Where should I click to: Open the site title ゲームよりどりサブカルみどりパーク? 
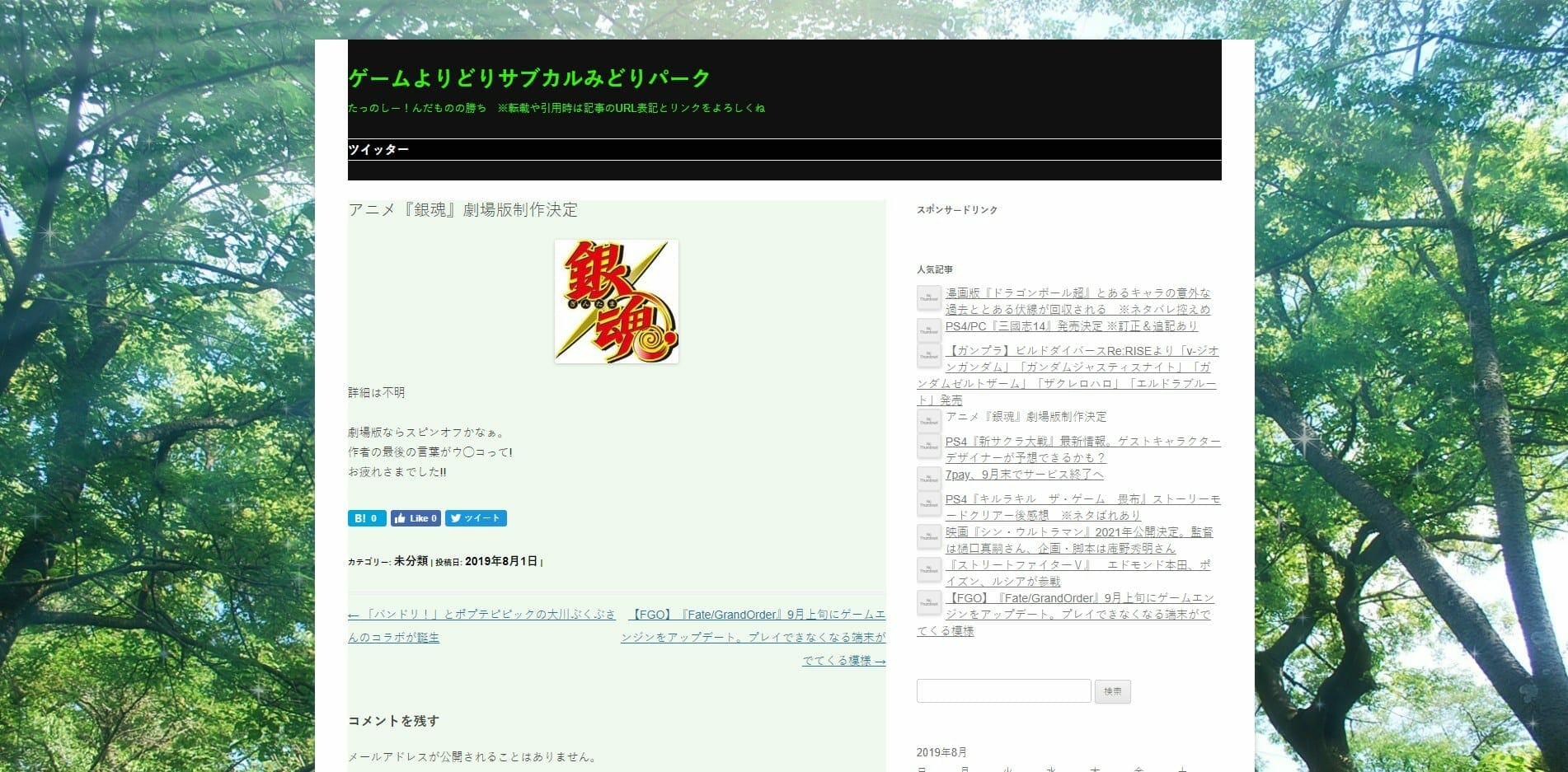(x=529, y=78)
